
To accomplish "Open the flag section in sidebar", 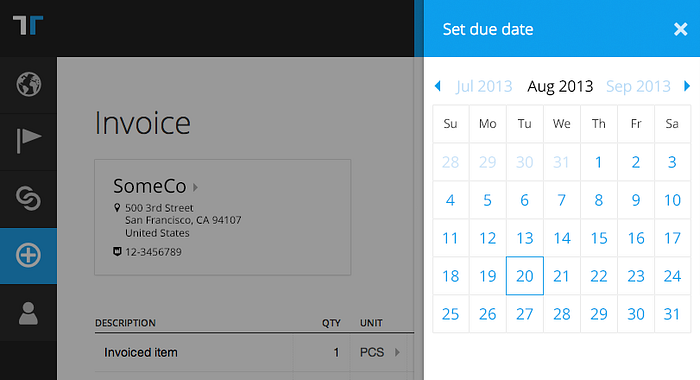I will 29,141.
